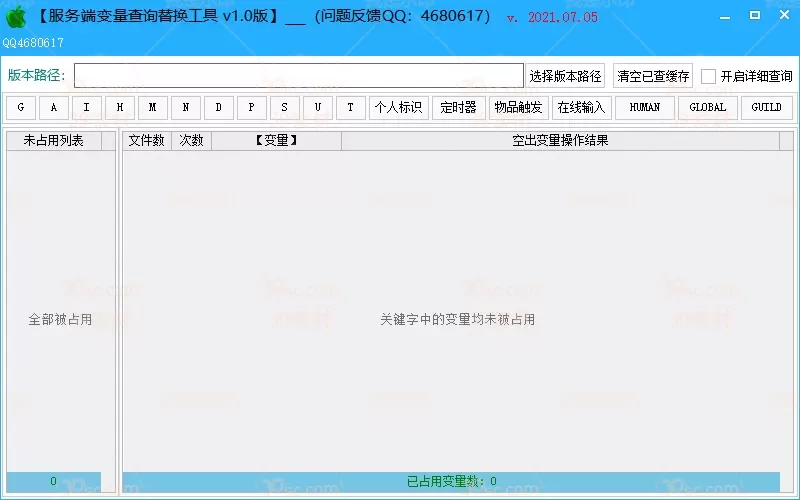Focus the 版本路径 input field
Image resolution: width=800 pixels, height=500 pixels.
(299, 76)
